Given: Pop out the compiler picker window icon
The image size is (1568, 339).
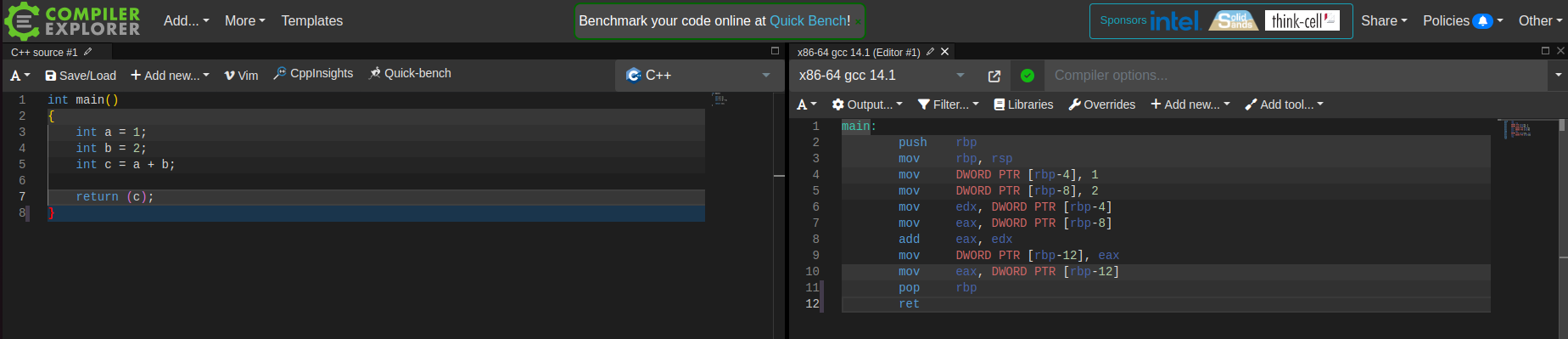Looking at the screenshot, I should [994, 76].
